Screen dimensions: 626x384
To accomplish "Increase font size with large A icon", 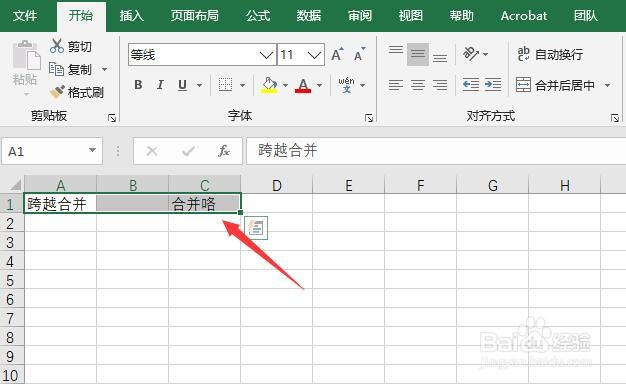I will [x=337, y=54].
